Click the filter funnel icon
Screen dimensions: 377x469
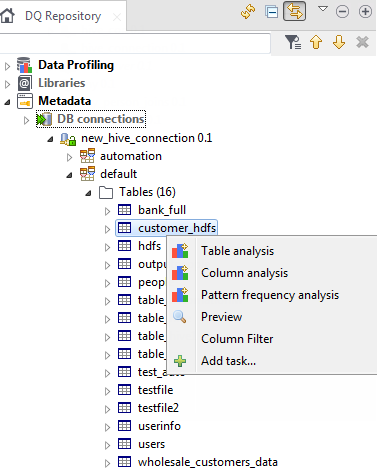point(293,42)
